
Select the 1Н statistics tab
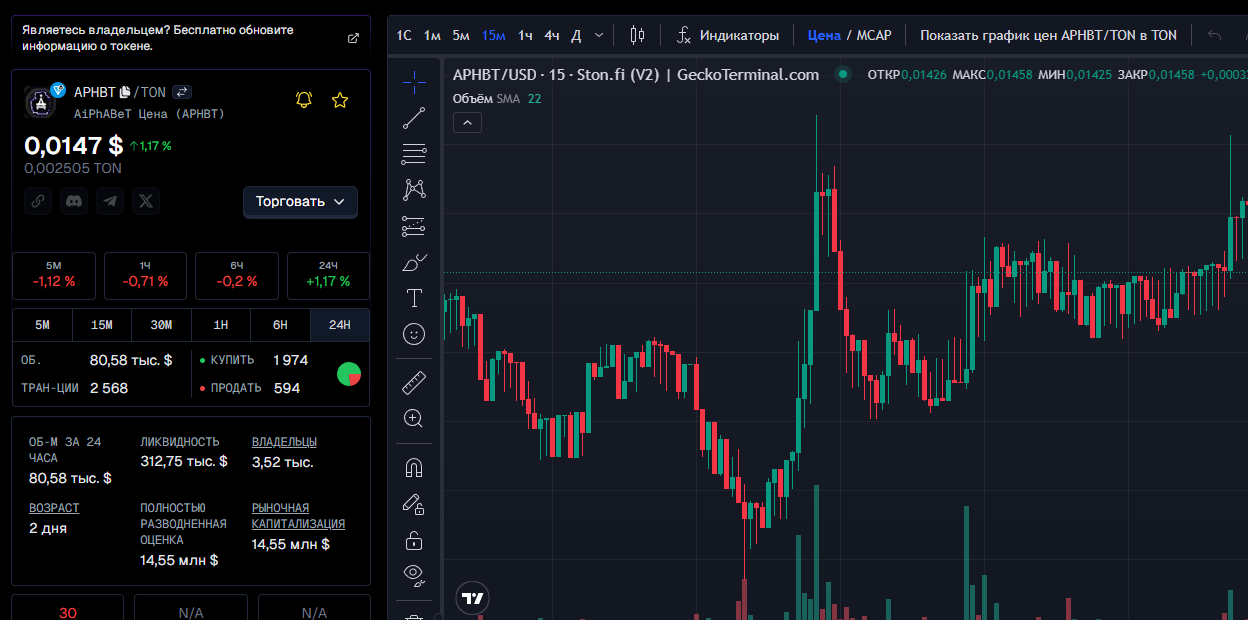click(x=221, y=325)
